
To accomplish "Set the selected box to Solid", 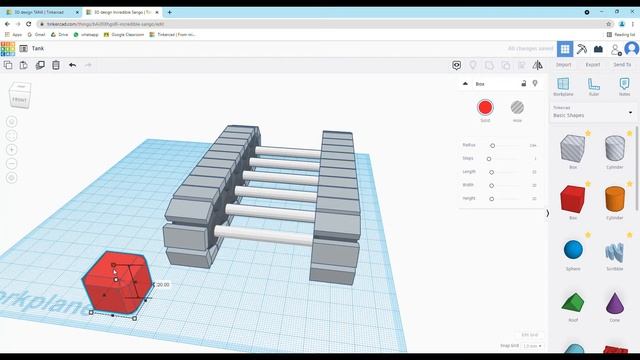I will pyautogui.click(x=485, y=108).
